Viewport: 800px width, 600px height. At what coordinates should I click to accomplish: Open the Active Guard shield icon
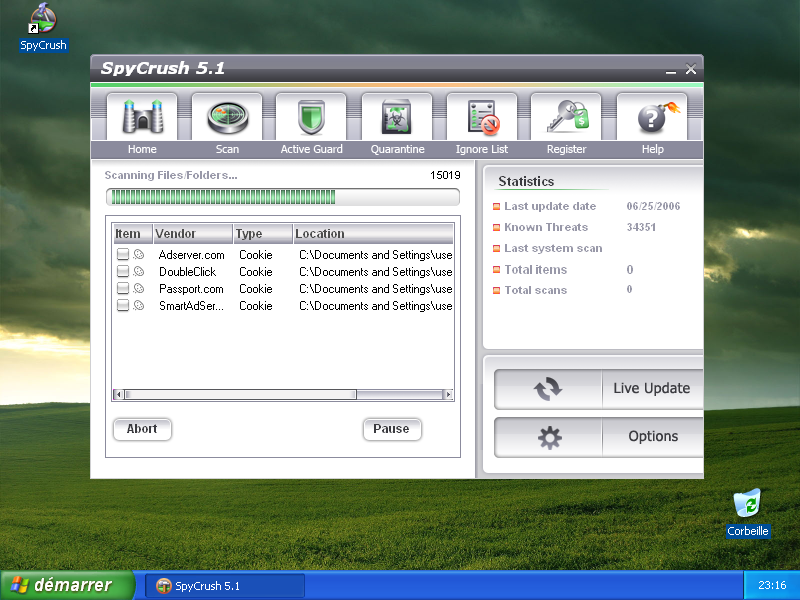click(x=311, y=117)
